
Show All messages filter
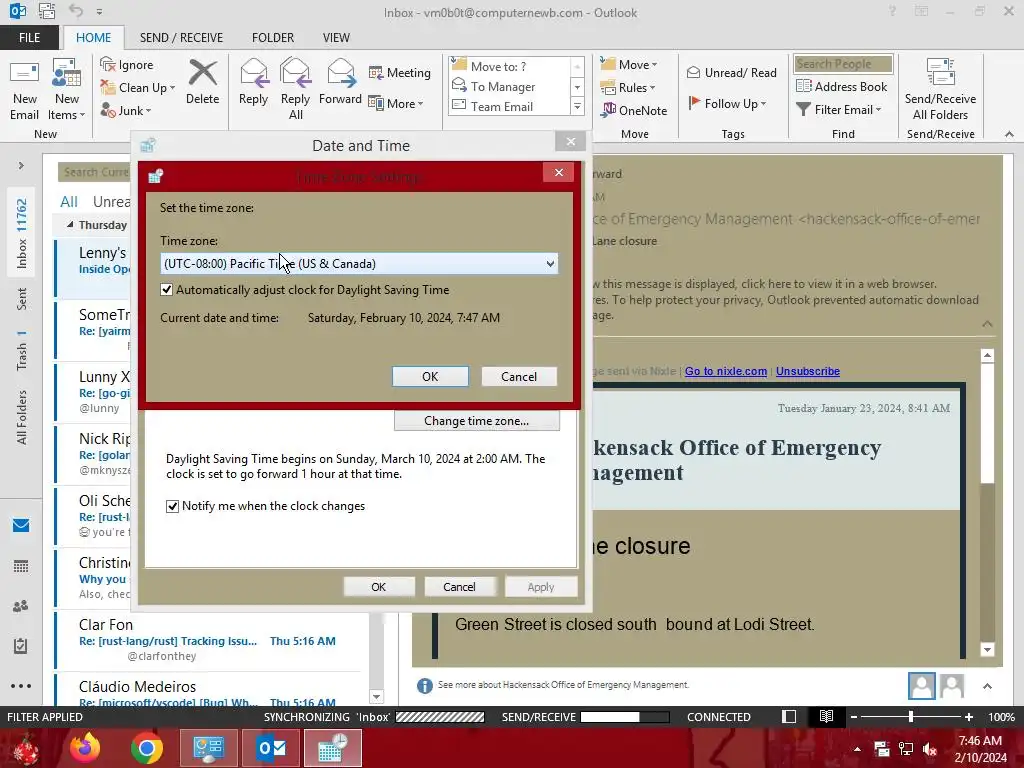point(69,202)
